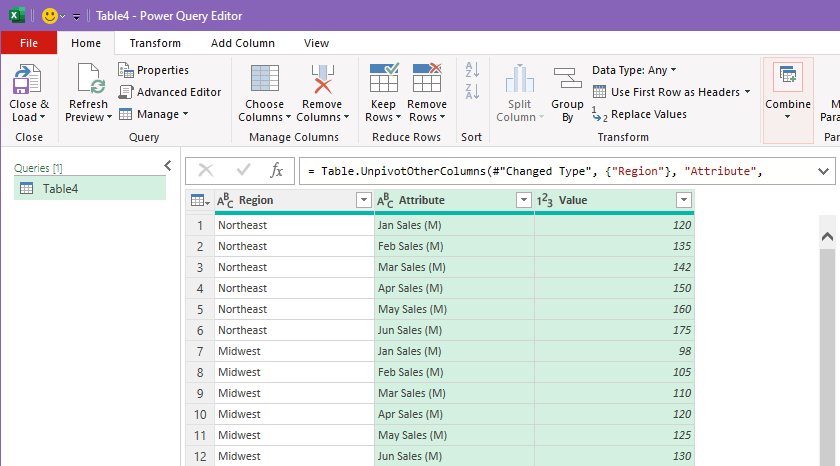This screenshot has height=466, width=840.
Task: Select value 110 cell
Action: [x=614, y=393]
